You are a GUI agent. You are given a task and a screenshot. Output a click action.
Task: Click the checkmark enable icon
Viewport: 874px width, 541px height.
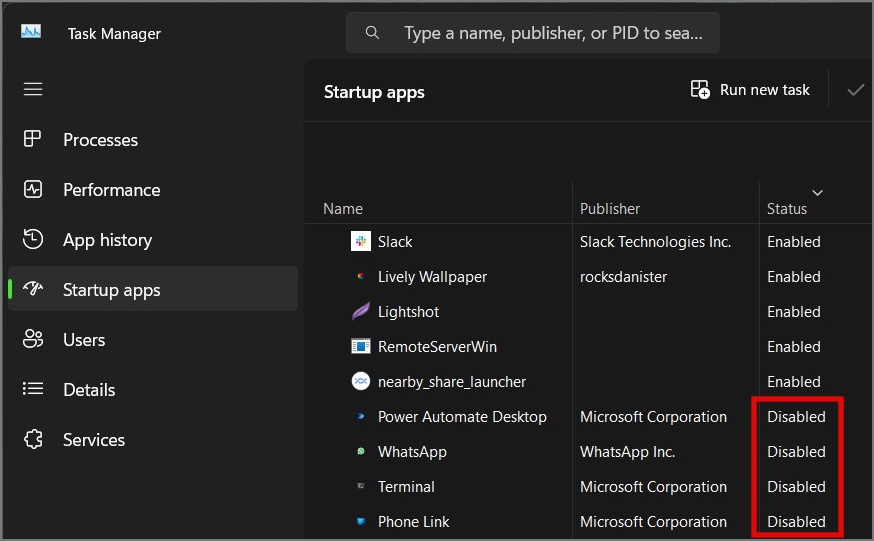(856, 90)
